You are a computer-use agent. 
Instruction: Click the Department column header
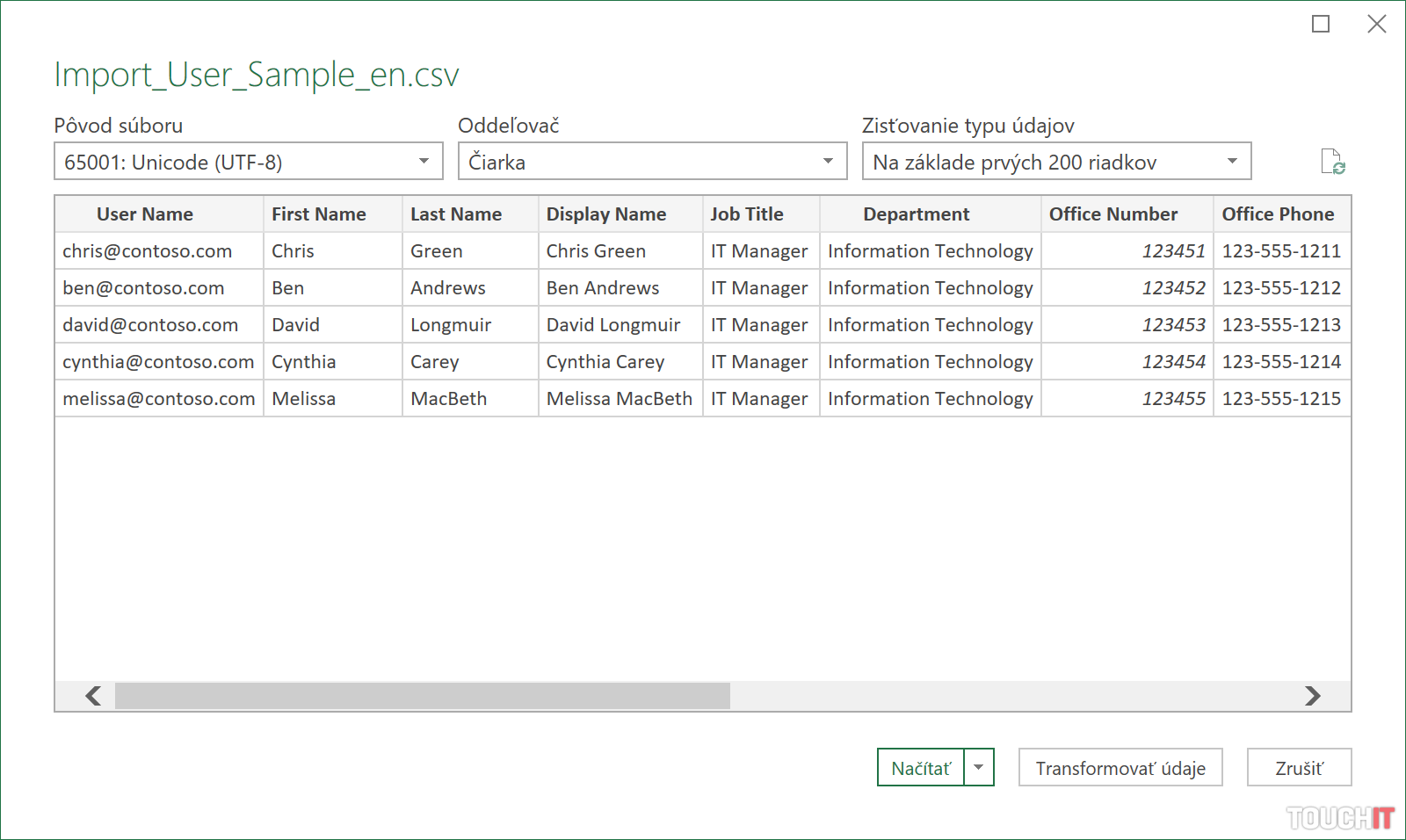click(x=916, y=214)
